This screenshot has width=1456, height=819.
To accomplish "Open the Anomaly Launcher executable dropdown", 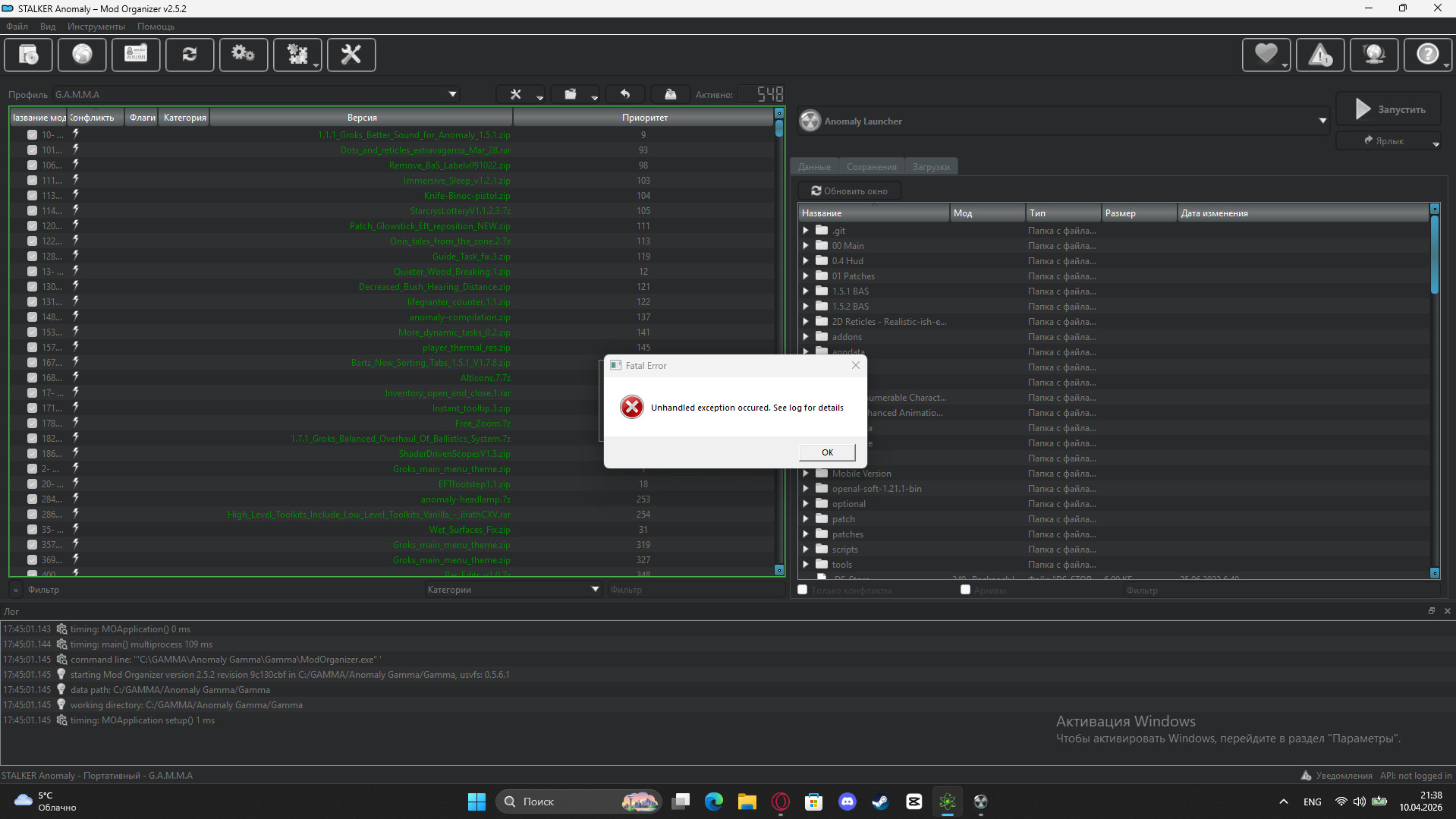I will pos(1322,121).
